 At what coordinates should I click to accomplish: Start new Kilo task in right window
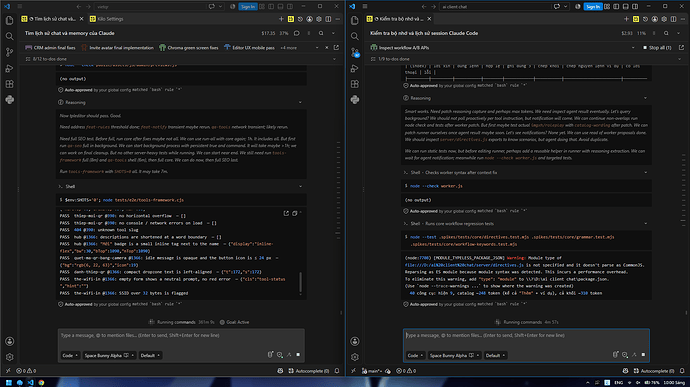[x=626, y=19]
